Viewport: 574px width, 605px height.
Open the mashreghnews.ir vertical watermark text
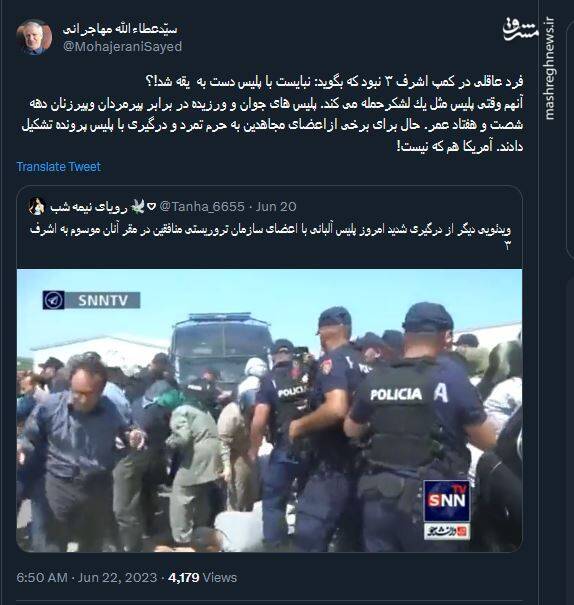(550, 69)
